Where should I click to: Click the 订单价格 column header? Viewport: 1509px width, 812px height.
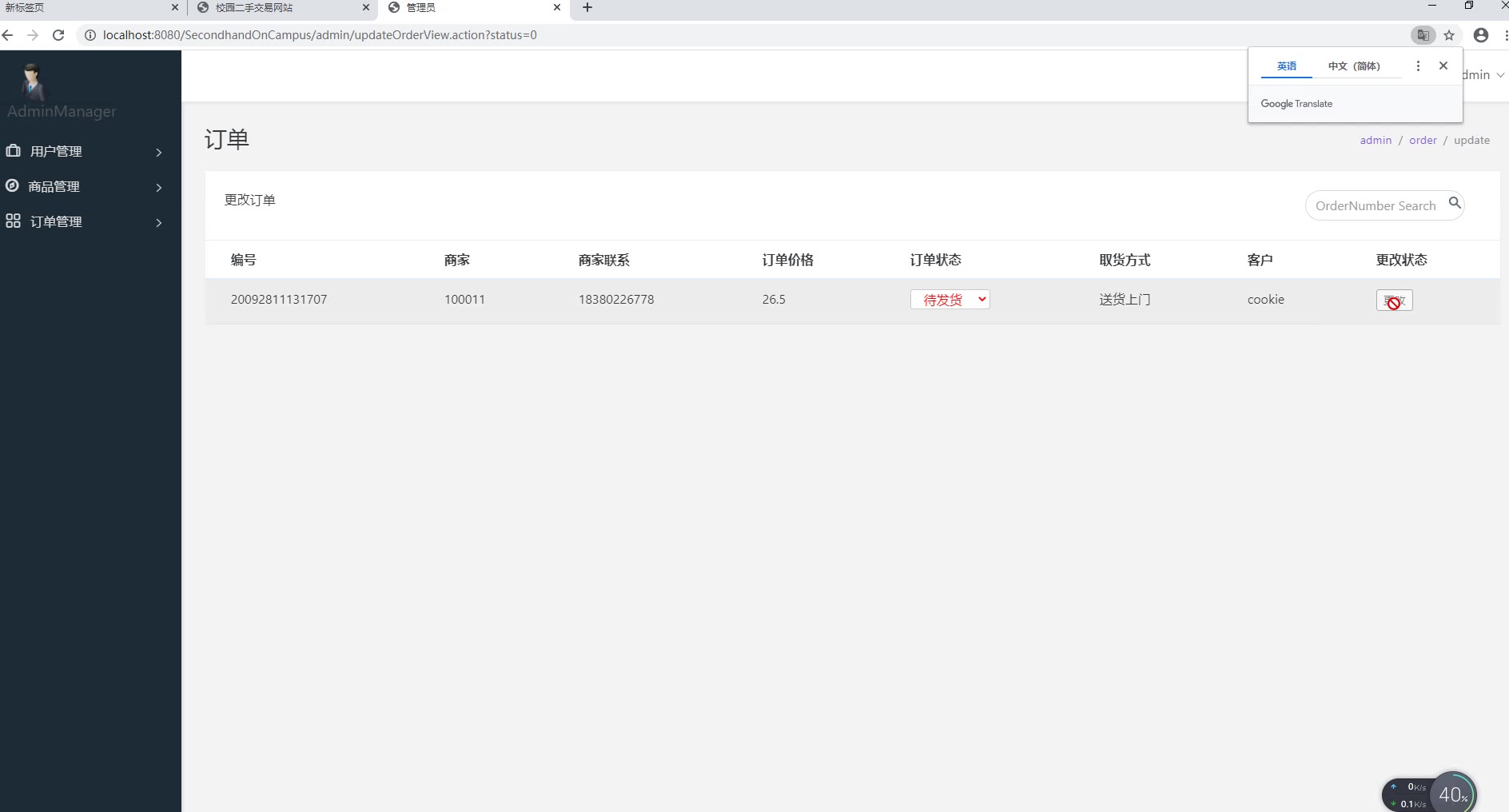click(x=788, y=260)
